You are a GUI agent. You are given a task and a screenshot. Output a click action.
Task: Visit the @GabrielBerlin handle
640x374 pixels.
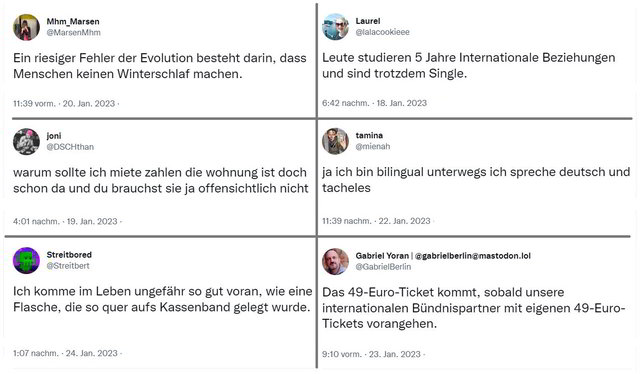tap(383, 267)
